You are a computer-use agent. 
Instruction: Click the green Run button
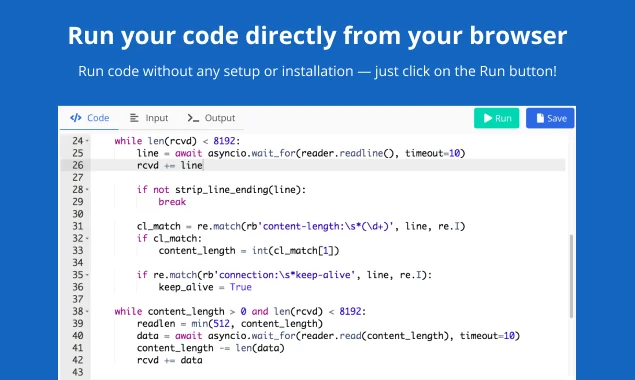pos(496,118)
